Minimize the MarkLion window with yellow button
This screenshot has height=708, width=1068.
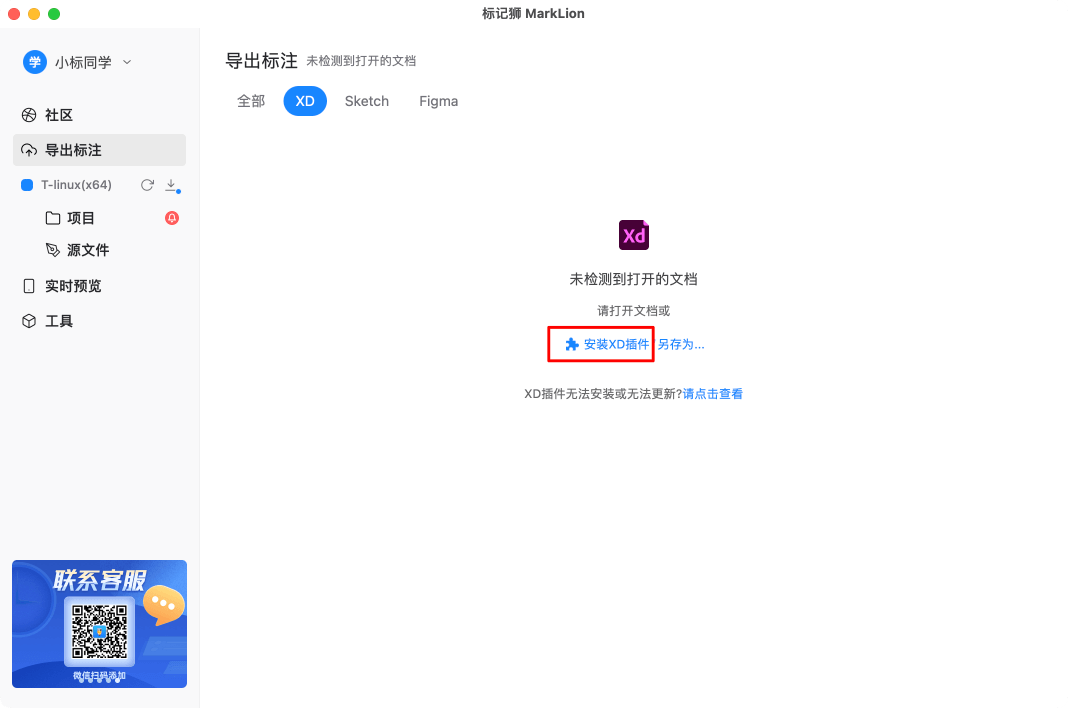point(34,14)
